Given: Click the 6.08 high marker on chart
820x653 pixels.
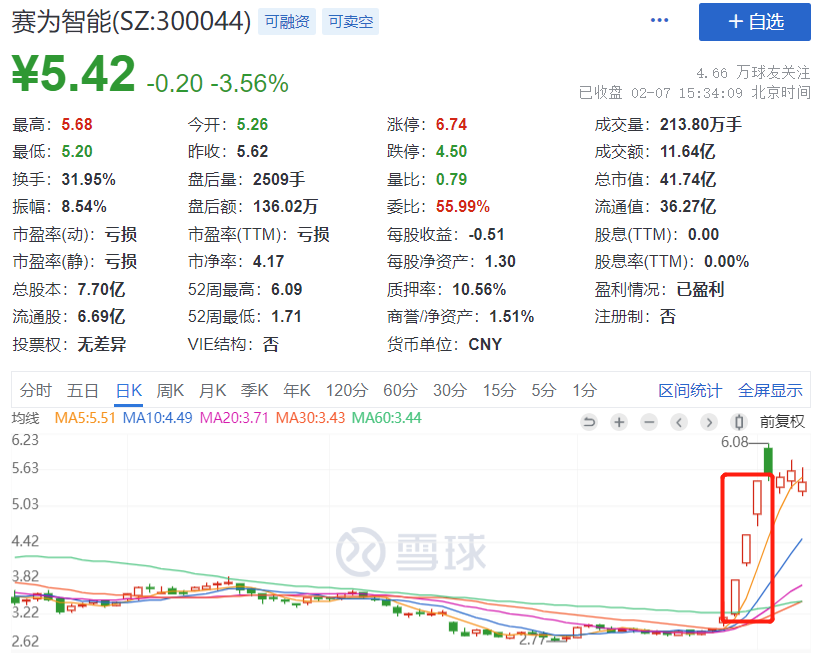Looking at the screenshot, I should [735, 442].
